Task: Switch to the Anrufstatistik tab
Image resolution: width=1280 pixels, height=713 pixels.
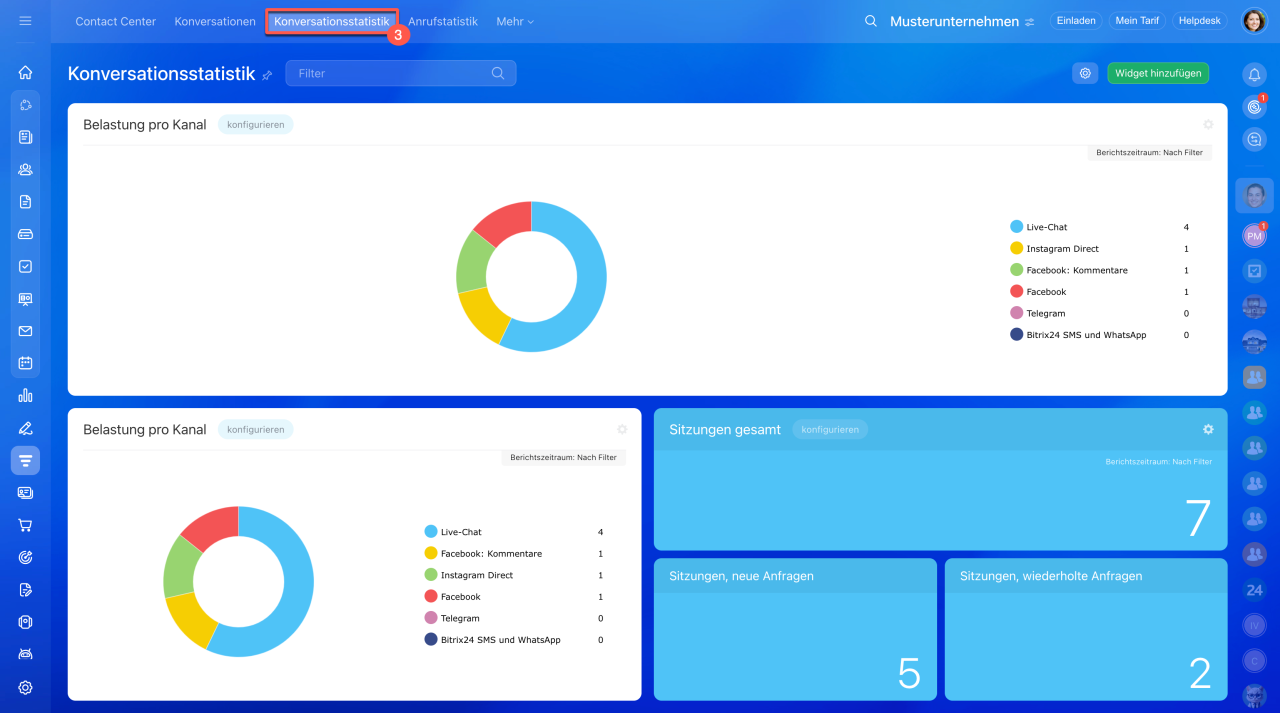Action: click(442, 21)
